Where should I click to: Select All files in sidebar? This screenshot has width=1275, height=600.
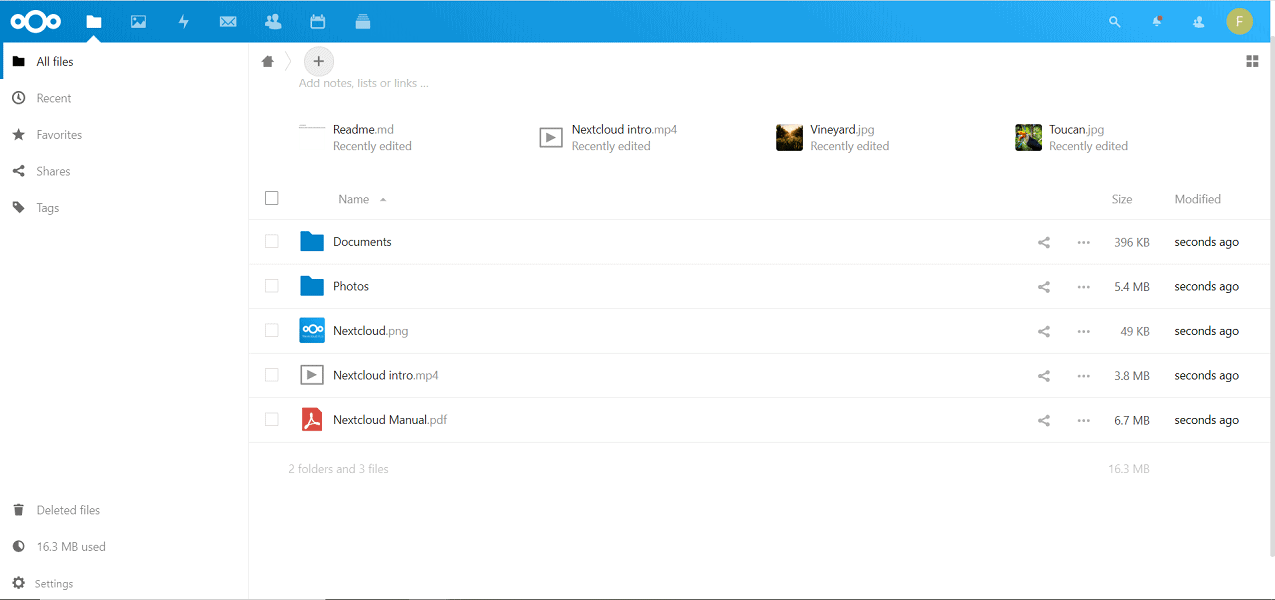[x=124, y=62]
